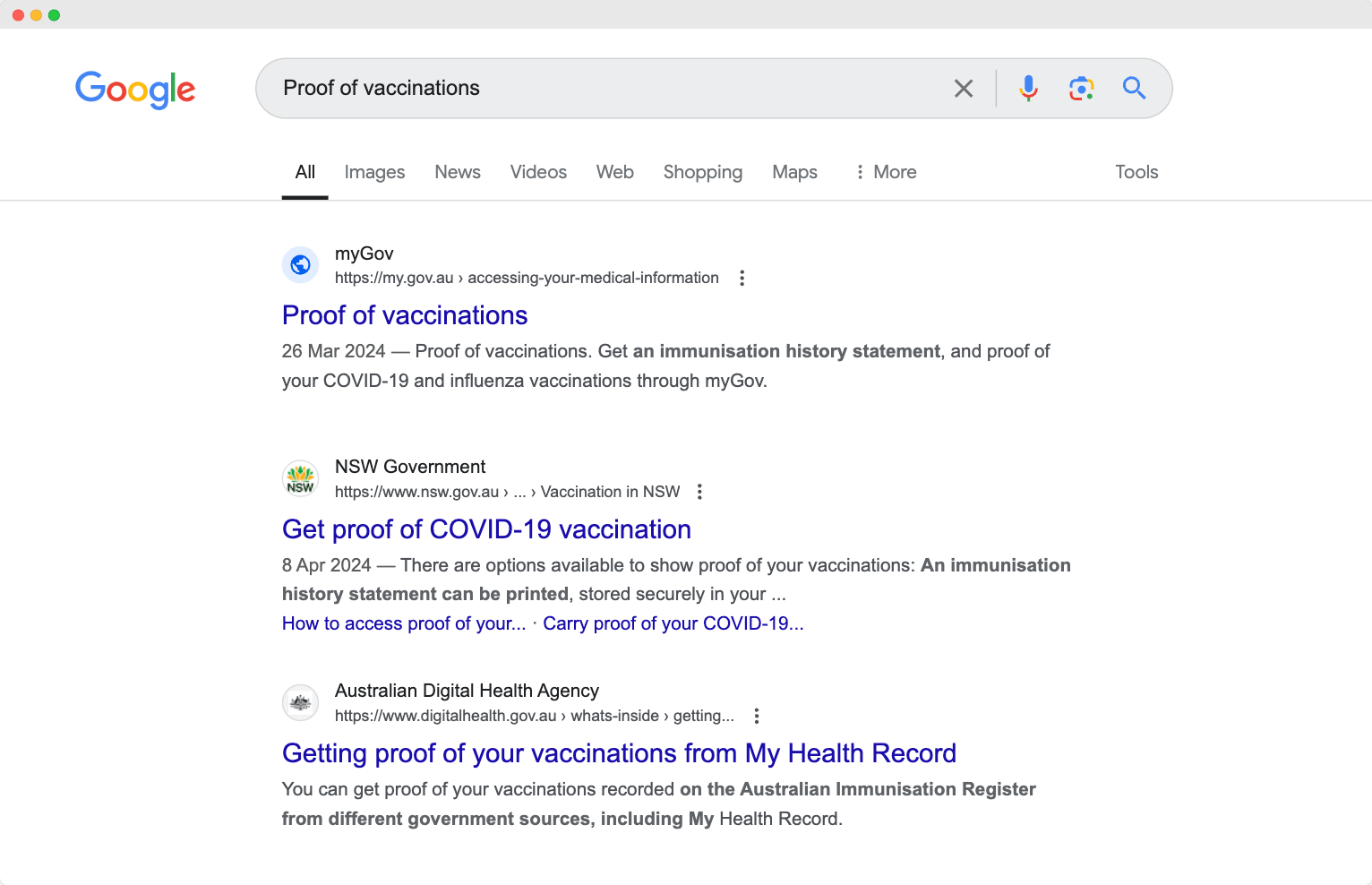Click the Shopping search filter
Screen dimensions: 1372x885
pos(702,172)
